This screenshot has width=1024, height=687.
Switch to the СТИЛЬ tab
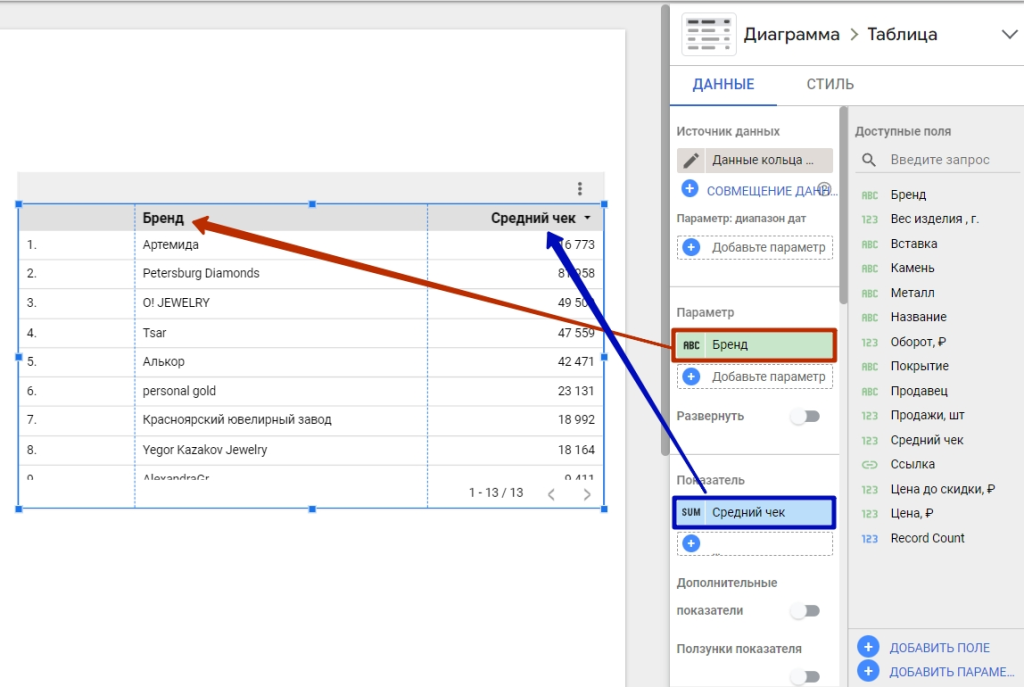pos(830,84)
